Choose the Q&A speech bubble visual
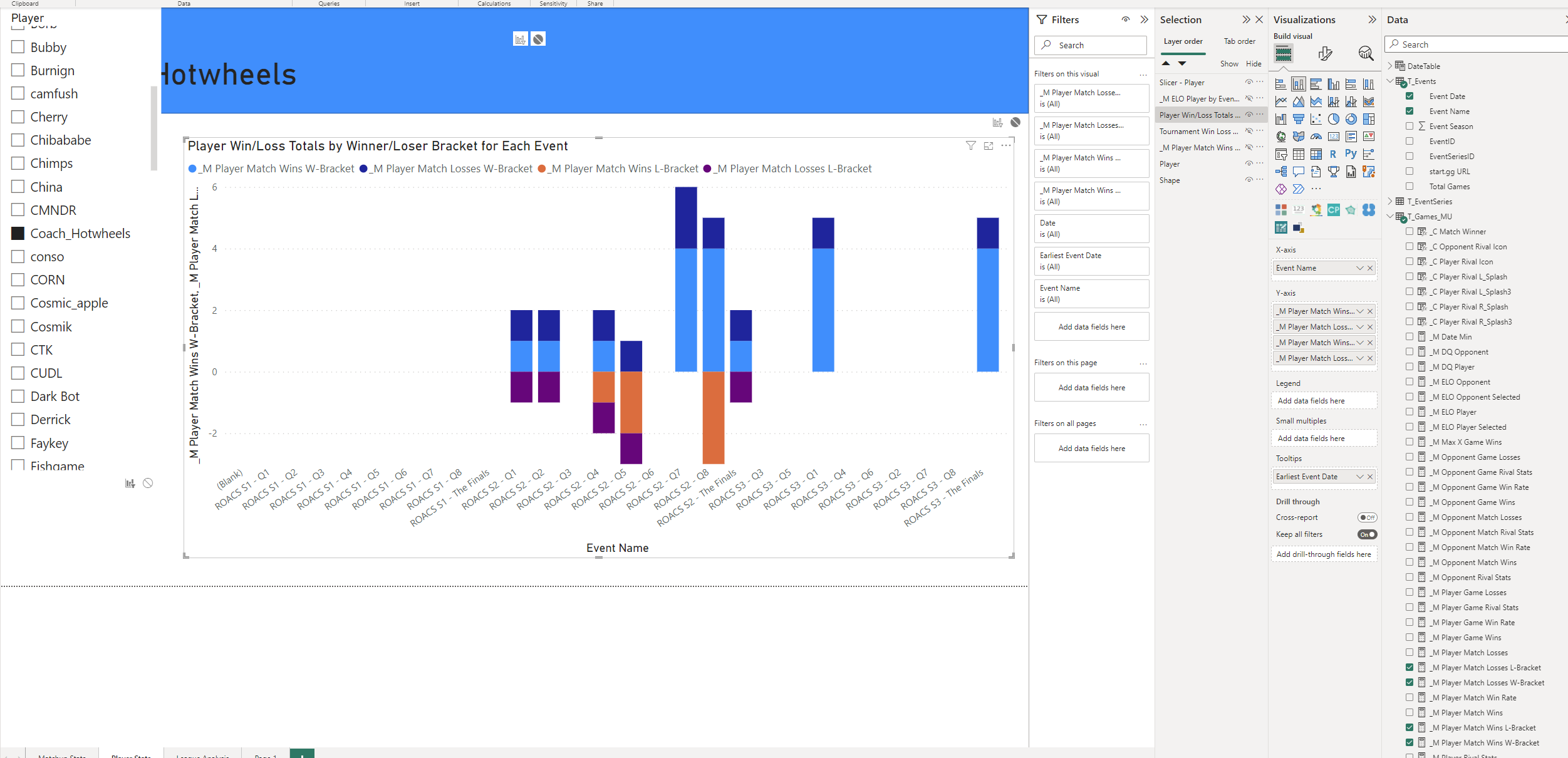 tap(1299, 172)
